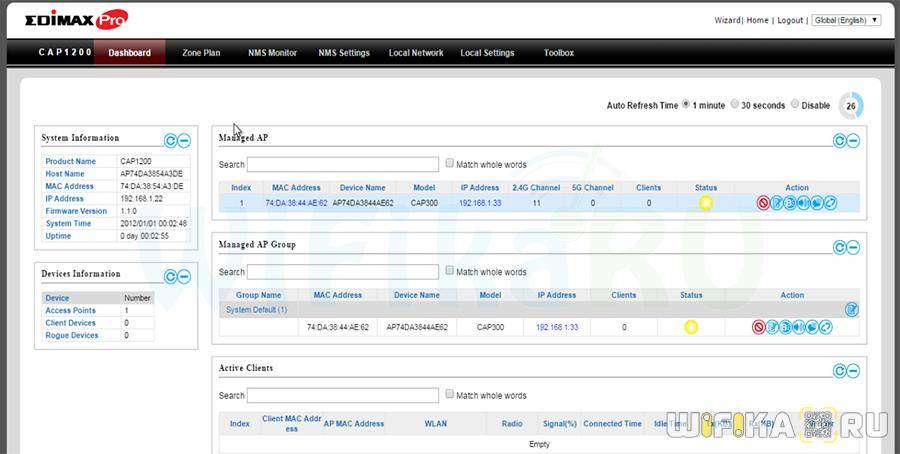The height and width of the screenshot is (454, 900).
Task: Open the Zone Plan tab
Action: pos(201,53)
